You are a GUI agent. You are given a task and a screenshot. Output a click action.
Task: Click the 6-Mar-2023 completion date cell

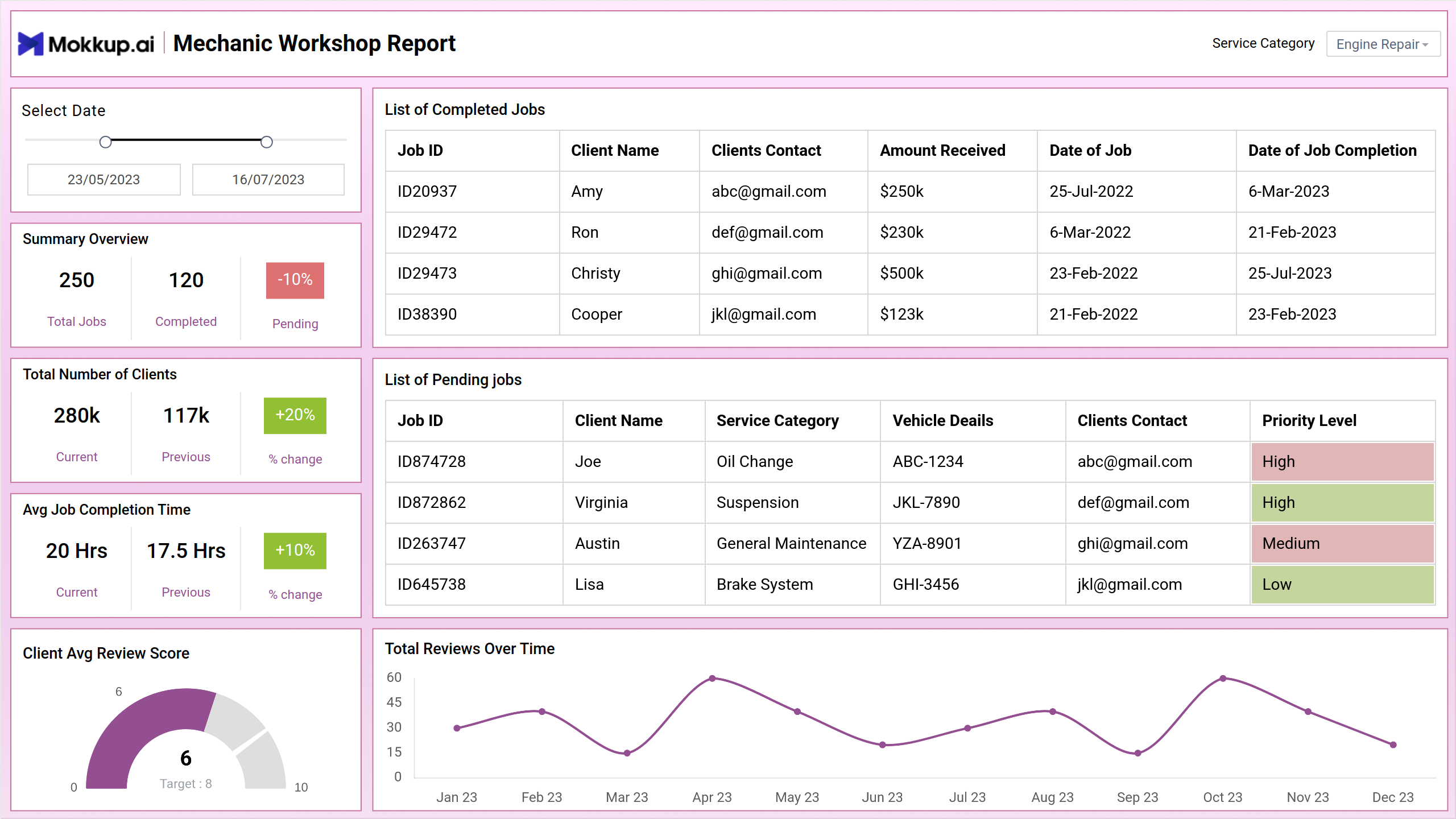(x=1336, y=192)
